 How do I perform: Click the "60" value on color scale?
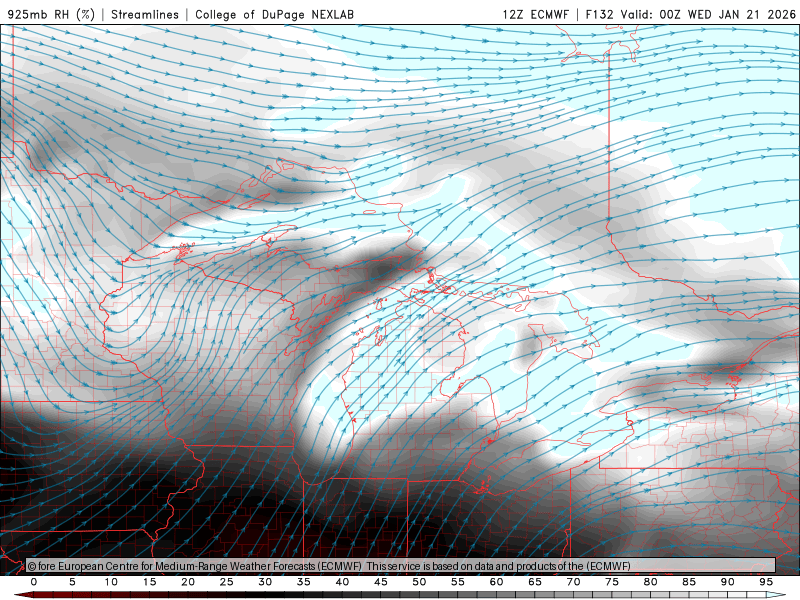[x=496, y=582]
